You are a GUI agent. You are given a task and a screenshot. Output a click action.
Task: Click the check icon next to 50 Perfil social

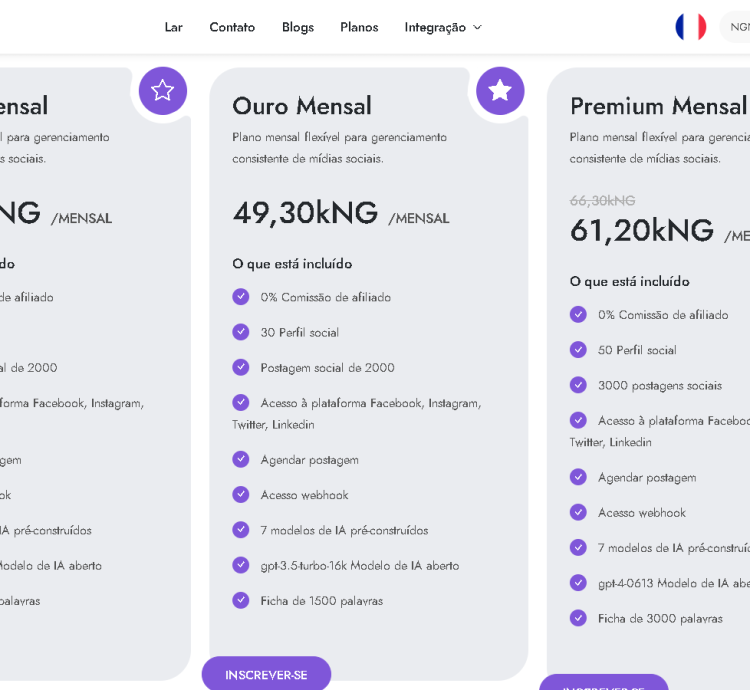coord(578,350)
